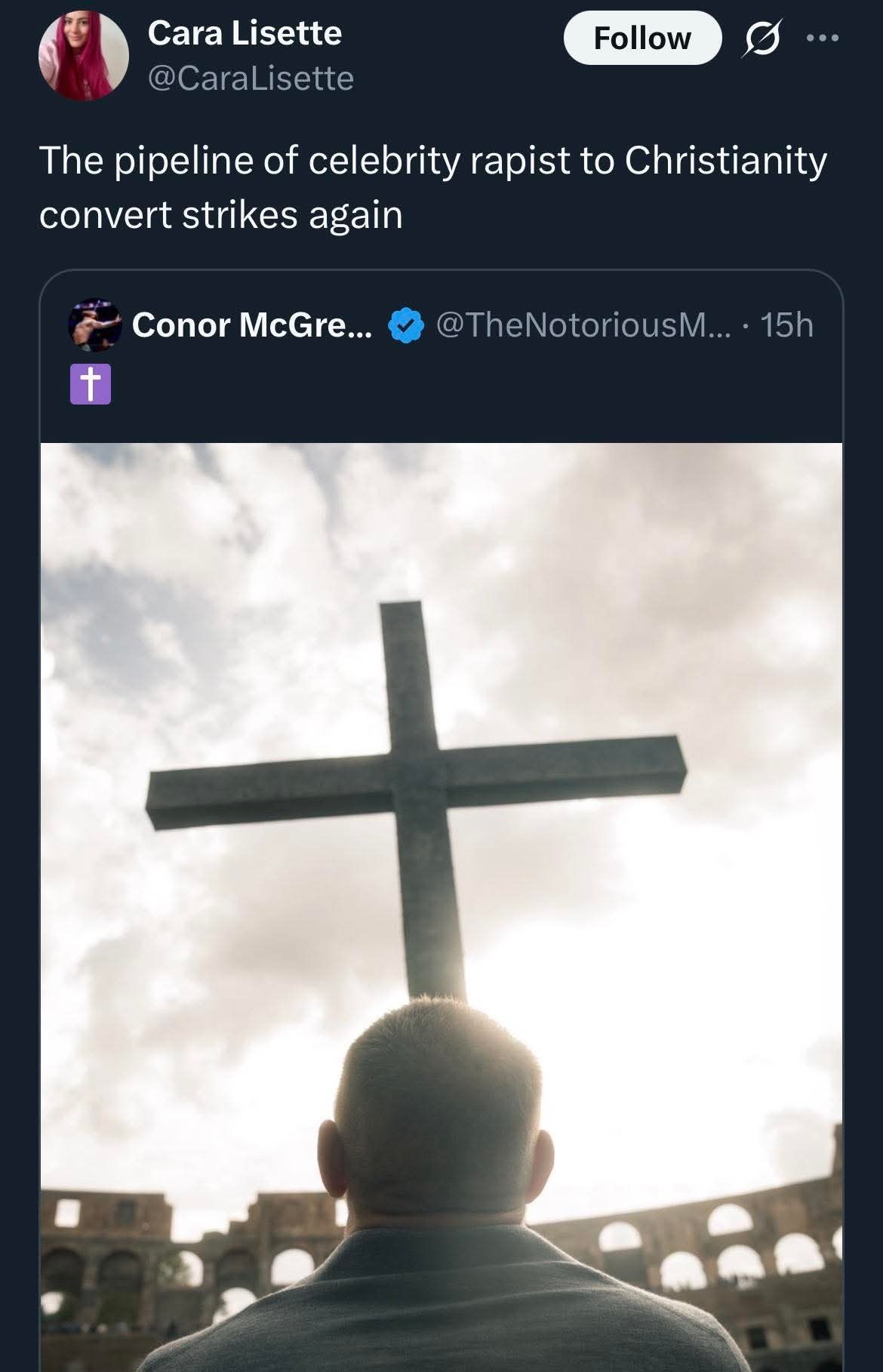This screenshot has height=1372, width=883.
Task: Open the Cara Lisette display name
Action: click(245, 33)
